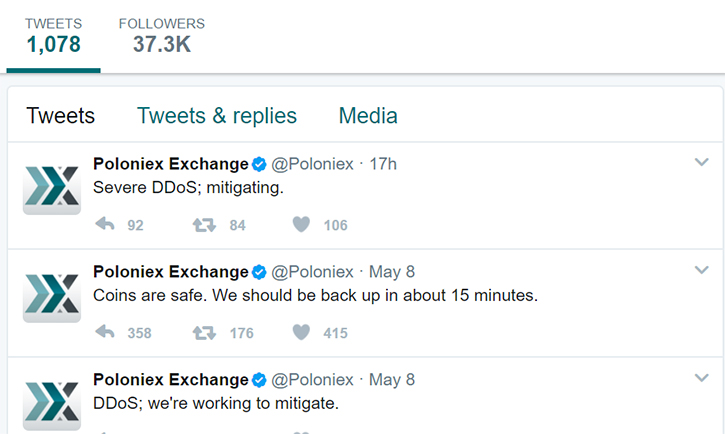Open Poloniex avatar on 'Severe DDoS' tweet
This screenshot has height=434, width=725.
[52, 187]
